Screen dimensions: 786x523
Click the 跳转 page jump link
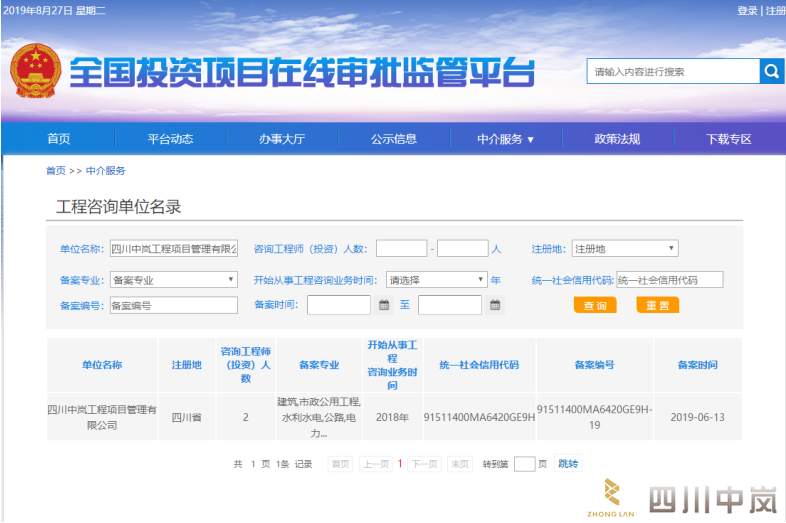567,464
